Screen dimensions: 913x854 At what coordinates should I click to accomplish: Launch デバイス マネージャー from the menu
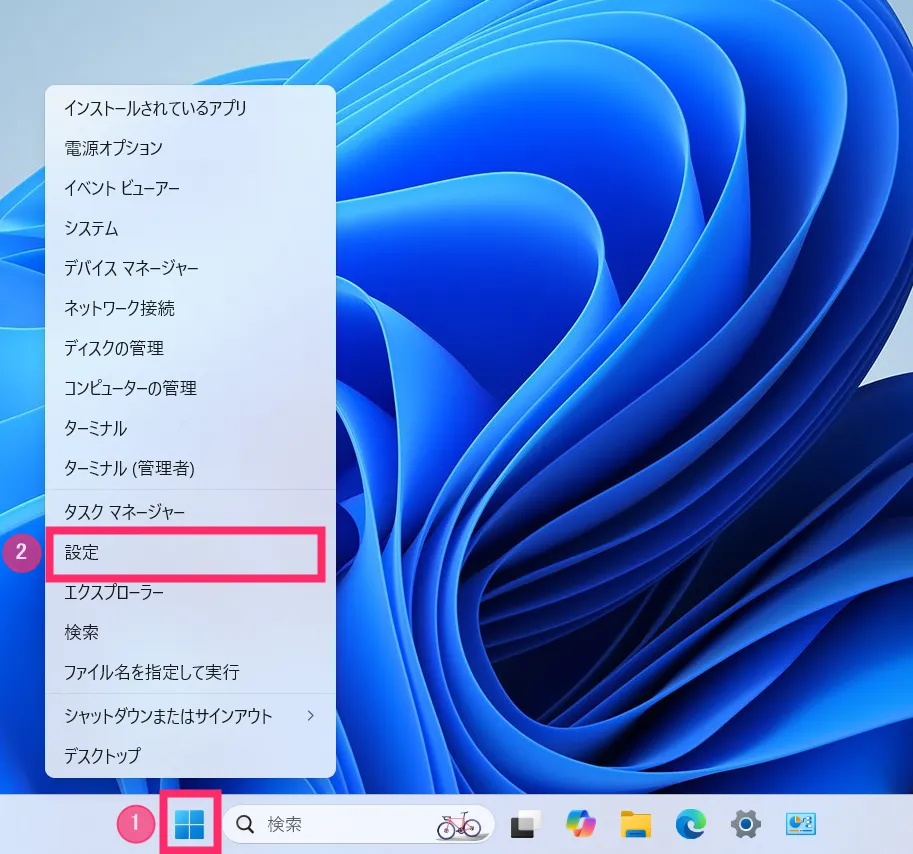[x=190, y=268]
